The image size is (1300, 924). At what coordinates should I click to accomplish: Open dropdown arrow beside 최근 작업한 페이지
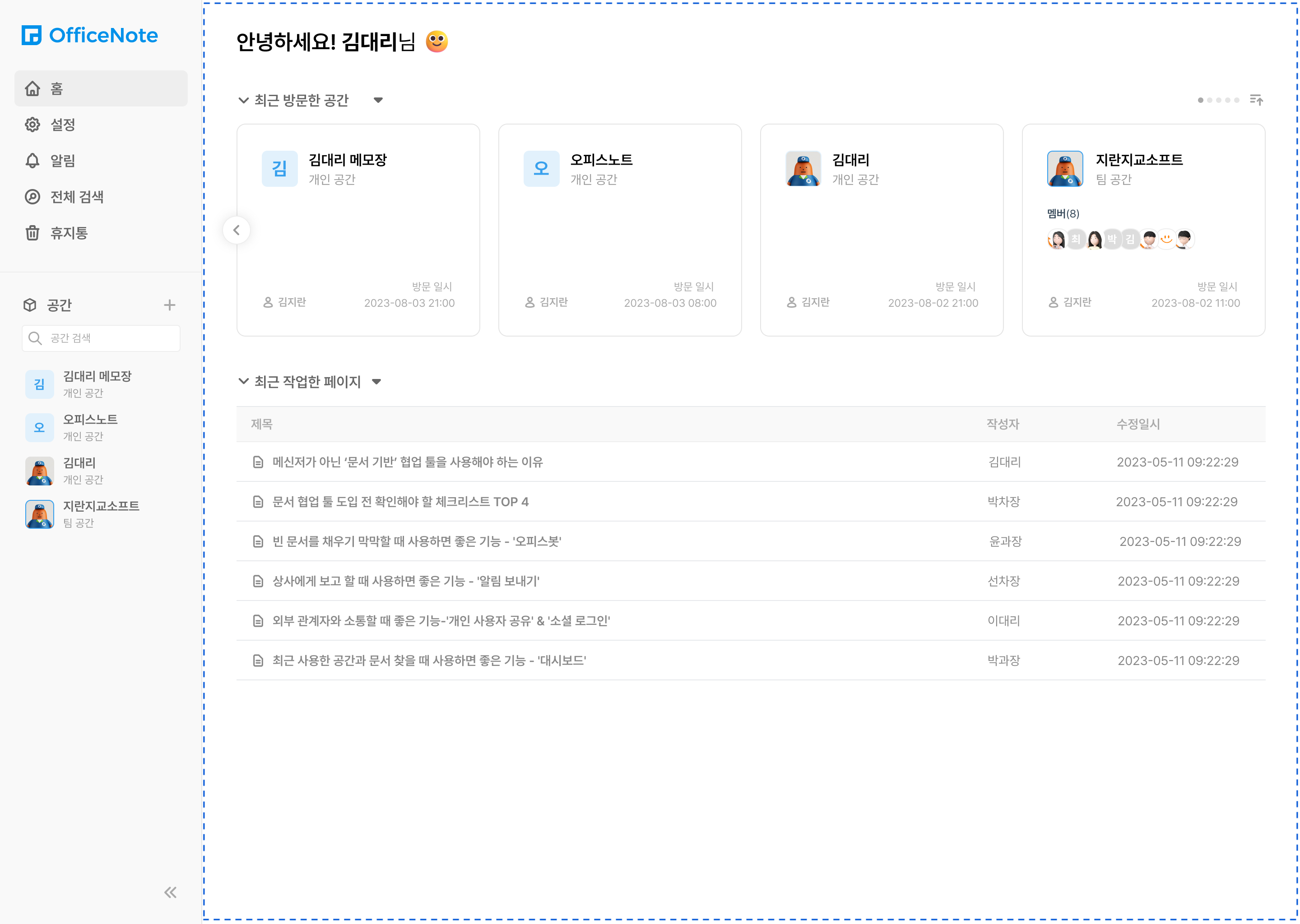pyautogui.click(x=376, y=382)
